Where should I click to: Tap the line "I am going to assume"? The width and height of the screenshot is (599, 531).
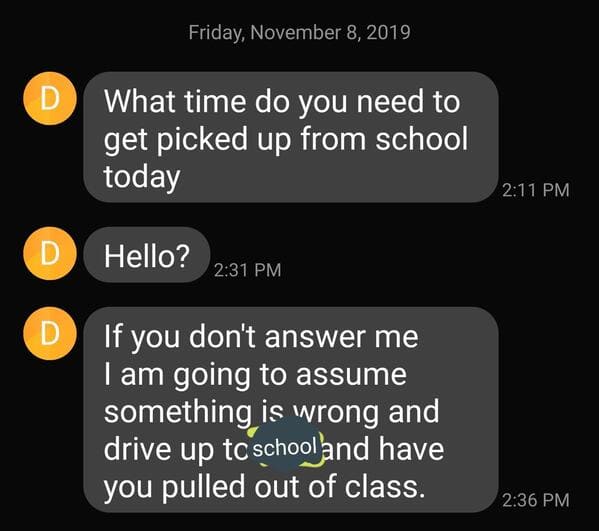coord(255,375)
